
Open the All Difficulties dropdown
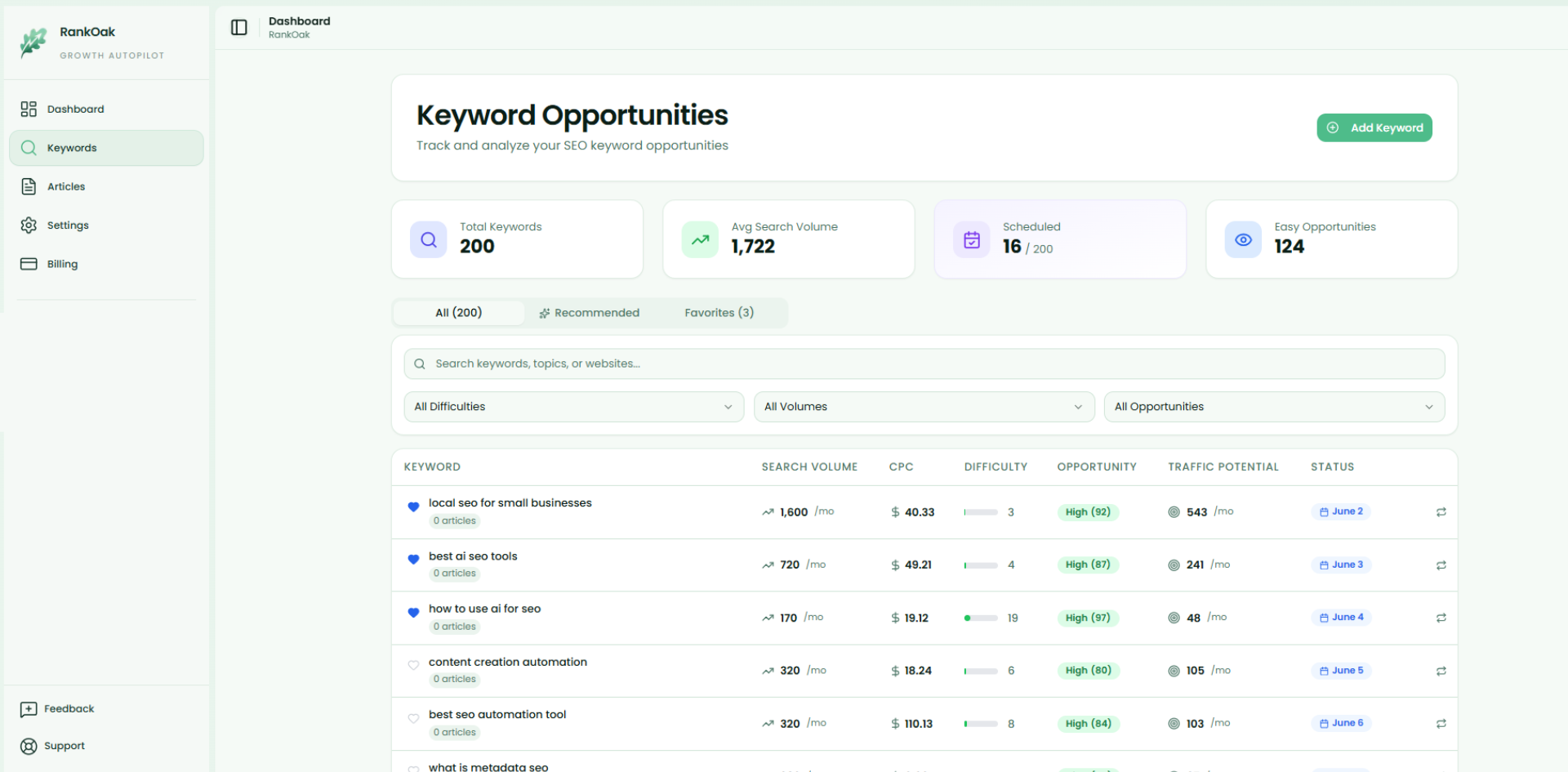[573, 407]
